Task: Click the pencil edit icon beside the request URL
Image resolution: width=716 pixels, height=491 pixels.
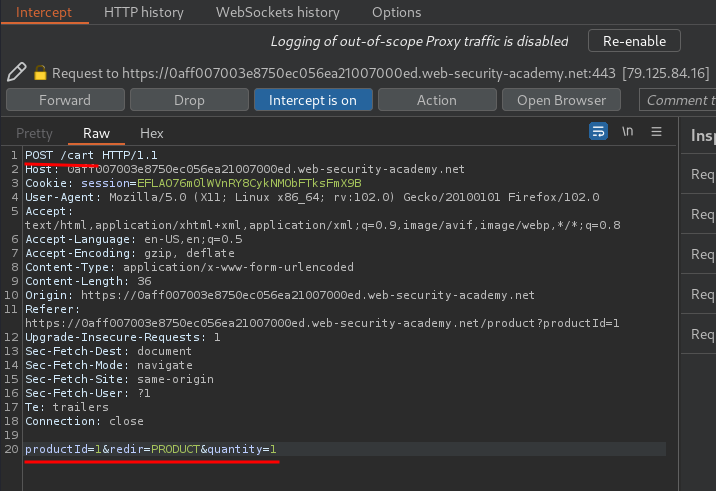Action: 16,72
